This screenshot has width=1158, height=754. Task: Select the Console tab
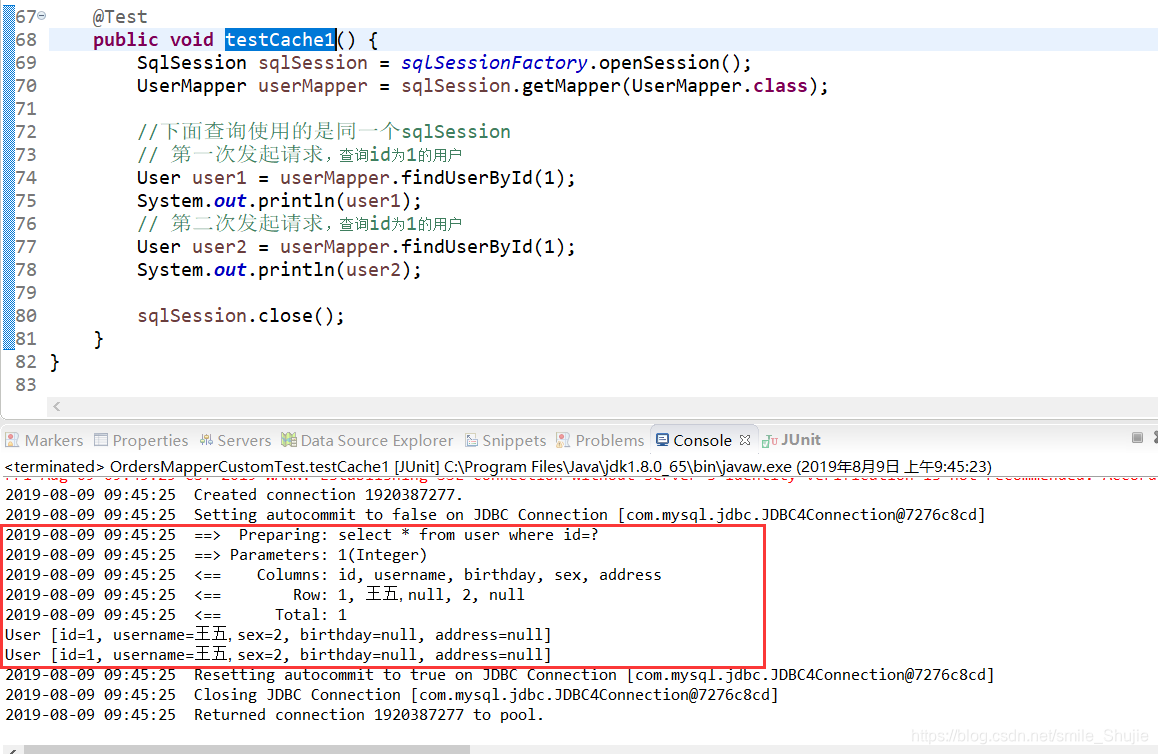702,440
